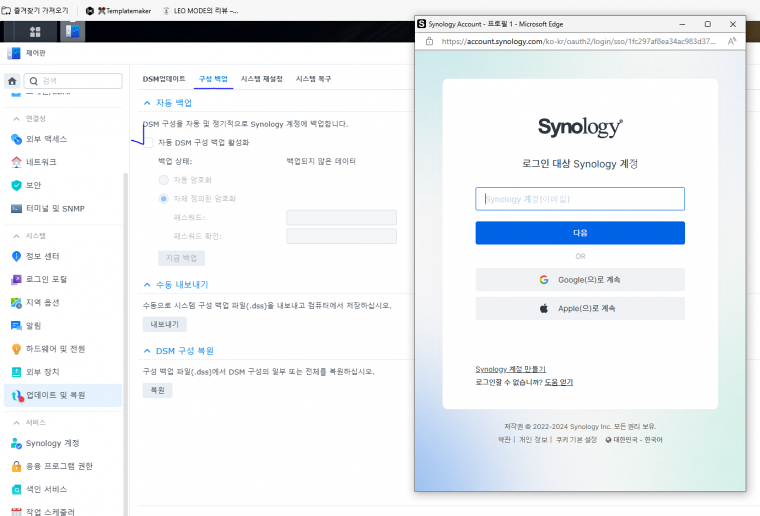The width and height of the screenshot is (760, 516).
Task: Click the Apple logo sign-in option
Action: (x=544, y=308)
